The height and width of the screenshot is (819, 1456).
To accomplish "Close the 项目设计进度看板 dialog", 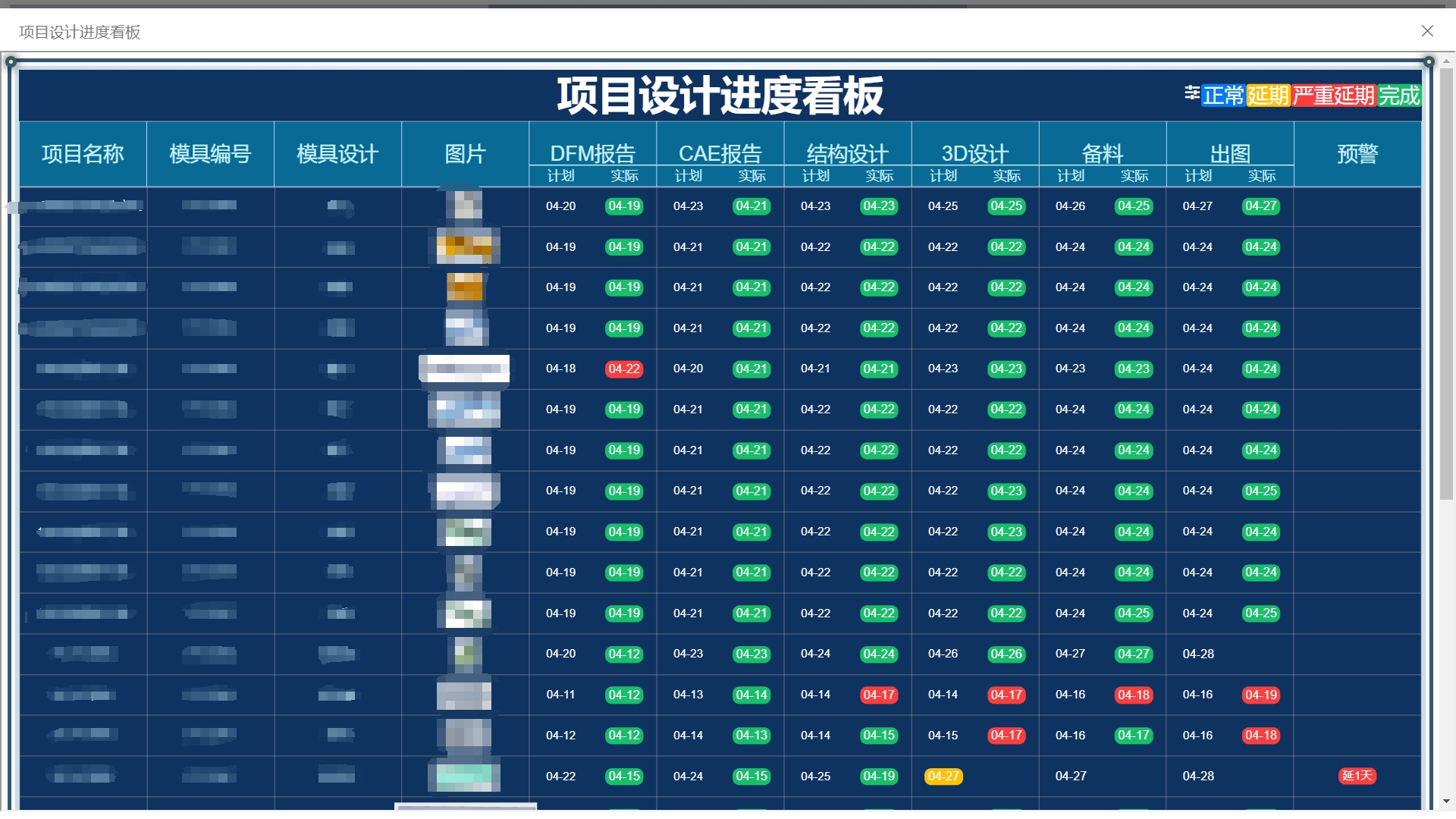I will (1426, 31).
